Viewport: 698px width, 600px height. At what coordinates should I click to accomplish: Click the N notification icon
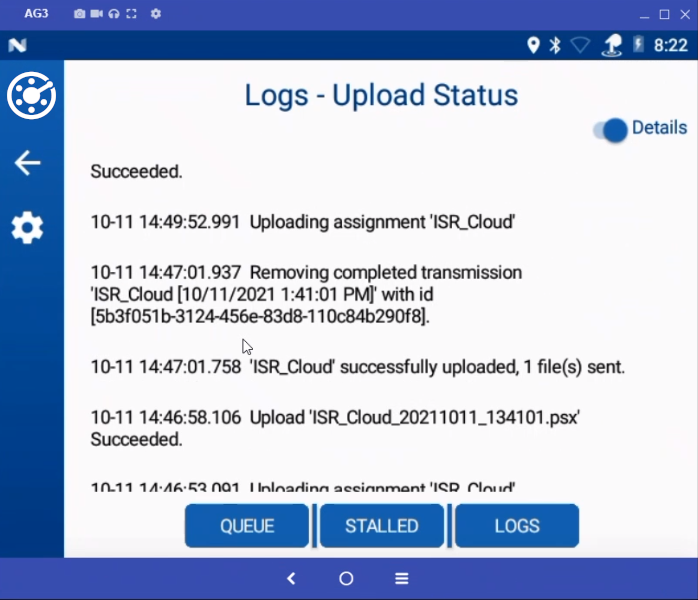point(17,45)
